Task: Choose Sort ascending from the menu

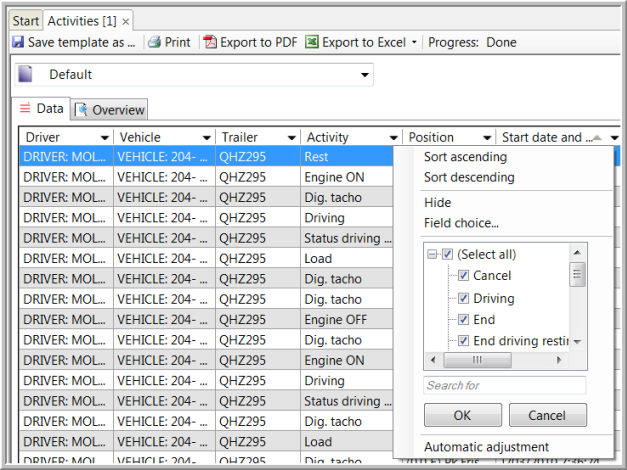Action: click(465, 157)
